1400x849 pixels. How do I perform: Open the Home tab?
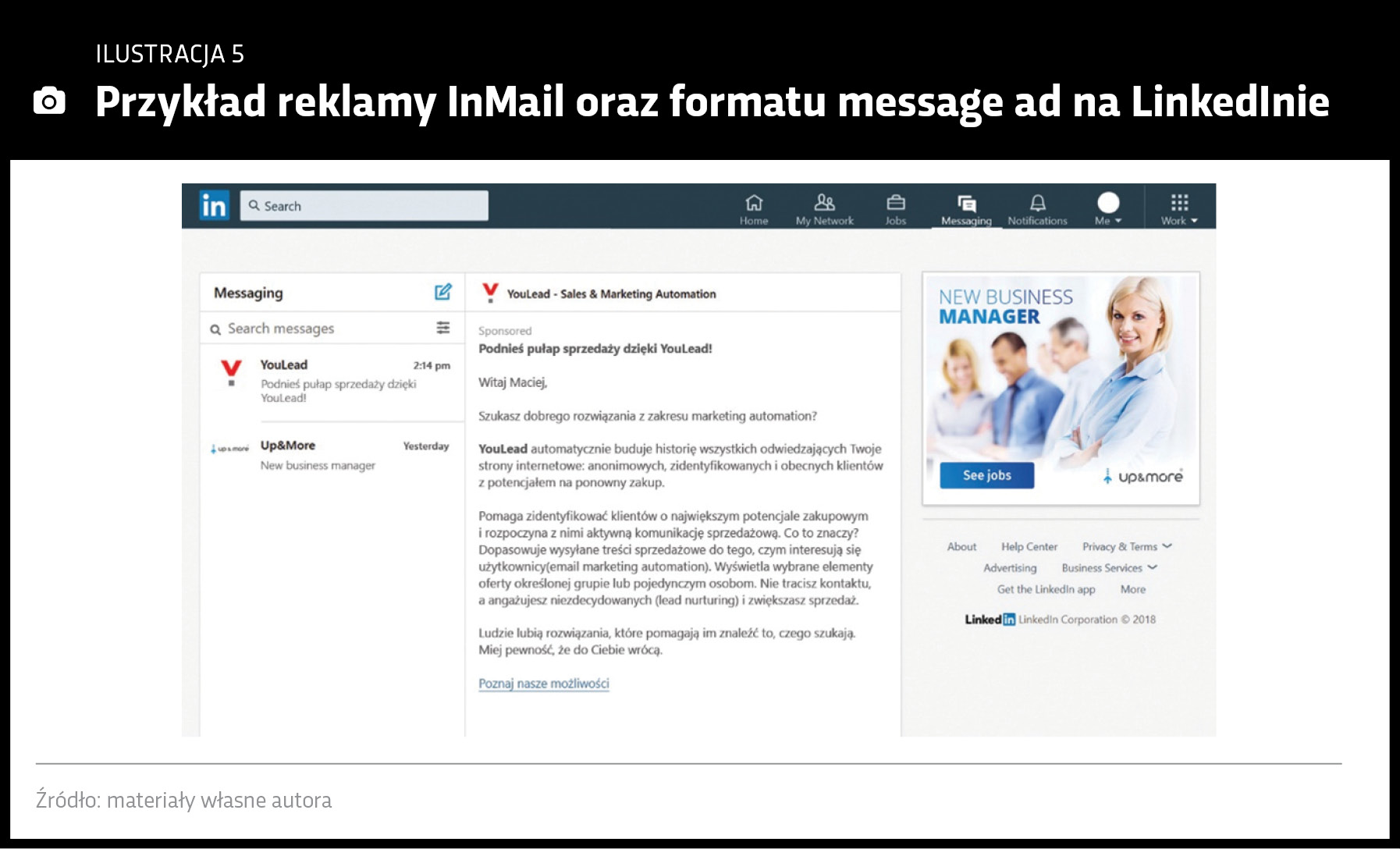(754, 210)
